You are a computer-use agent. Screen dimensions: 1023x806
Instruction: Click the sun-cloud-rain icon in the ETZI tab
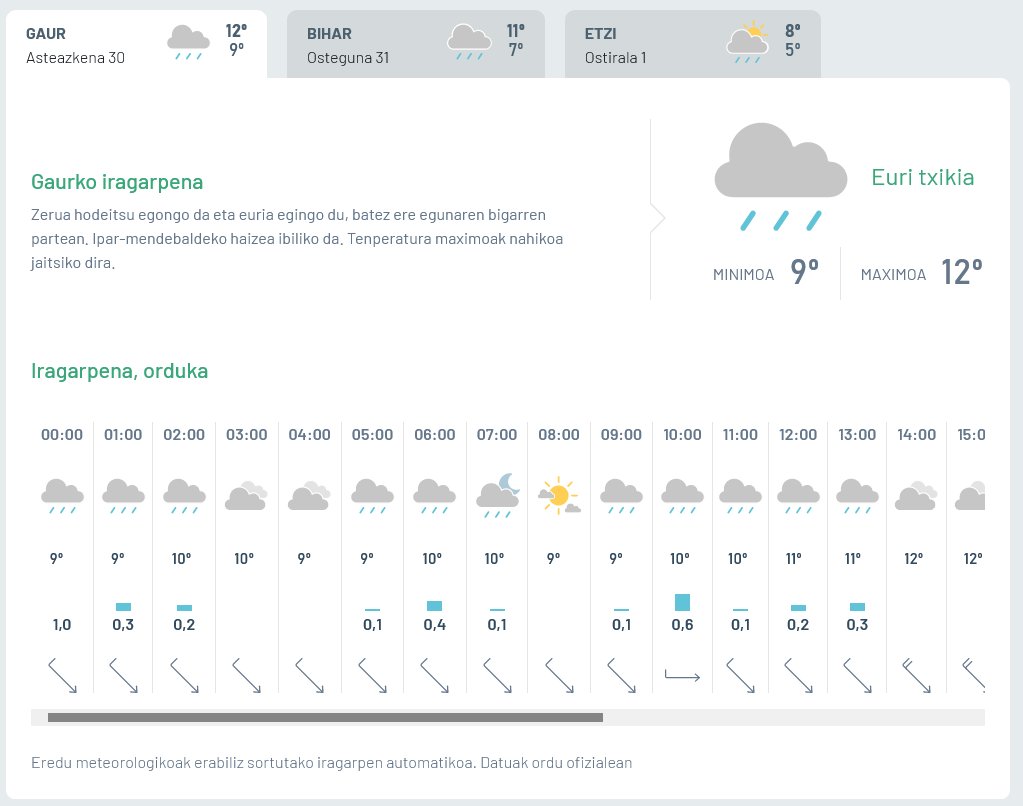(x=748, y=43)
